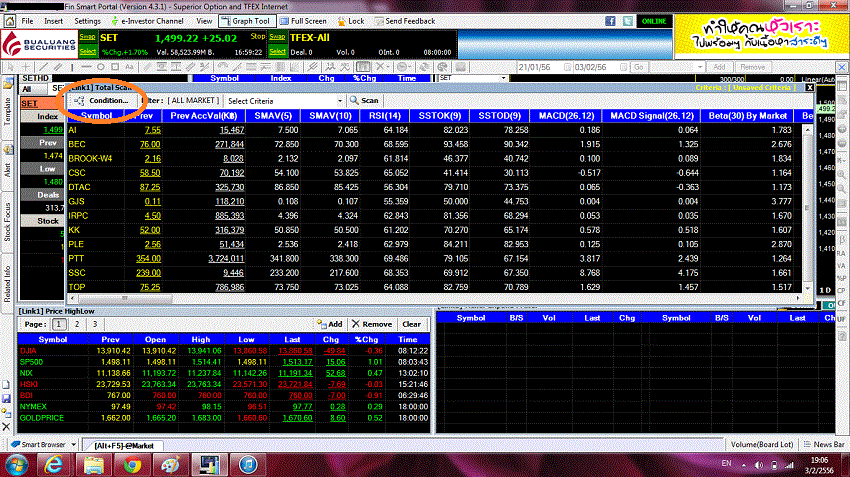Close the Total Scan panel
850x477 pixels.
(x=809, y=87)
